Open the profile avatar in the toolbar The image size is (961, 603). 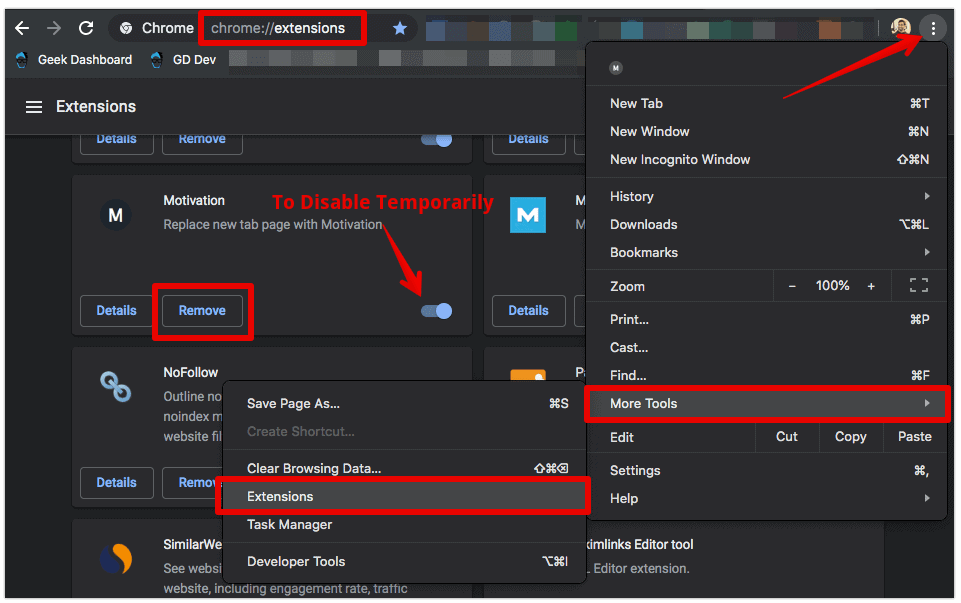pos(900,27)
